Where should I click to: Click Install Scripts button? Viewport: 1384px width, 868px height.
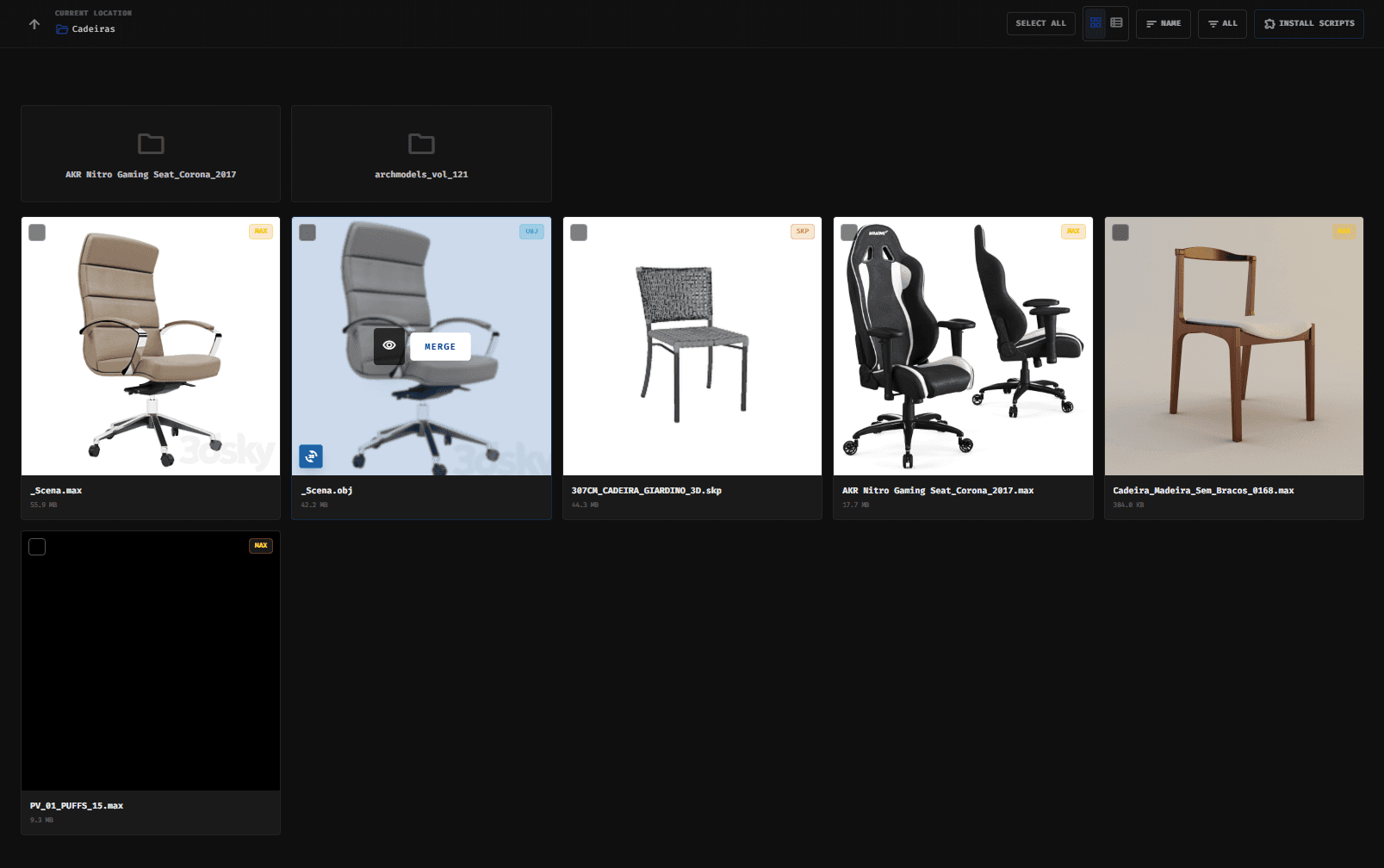[x=1308, y=24]
